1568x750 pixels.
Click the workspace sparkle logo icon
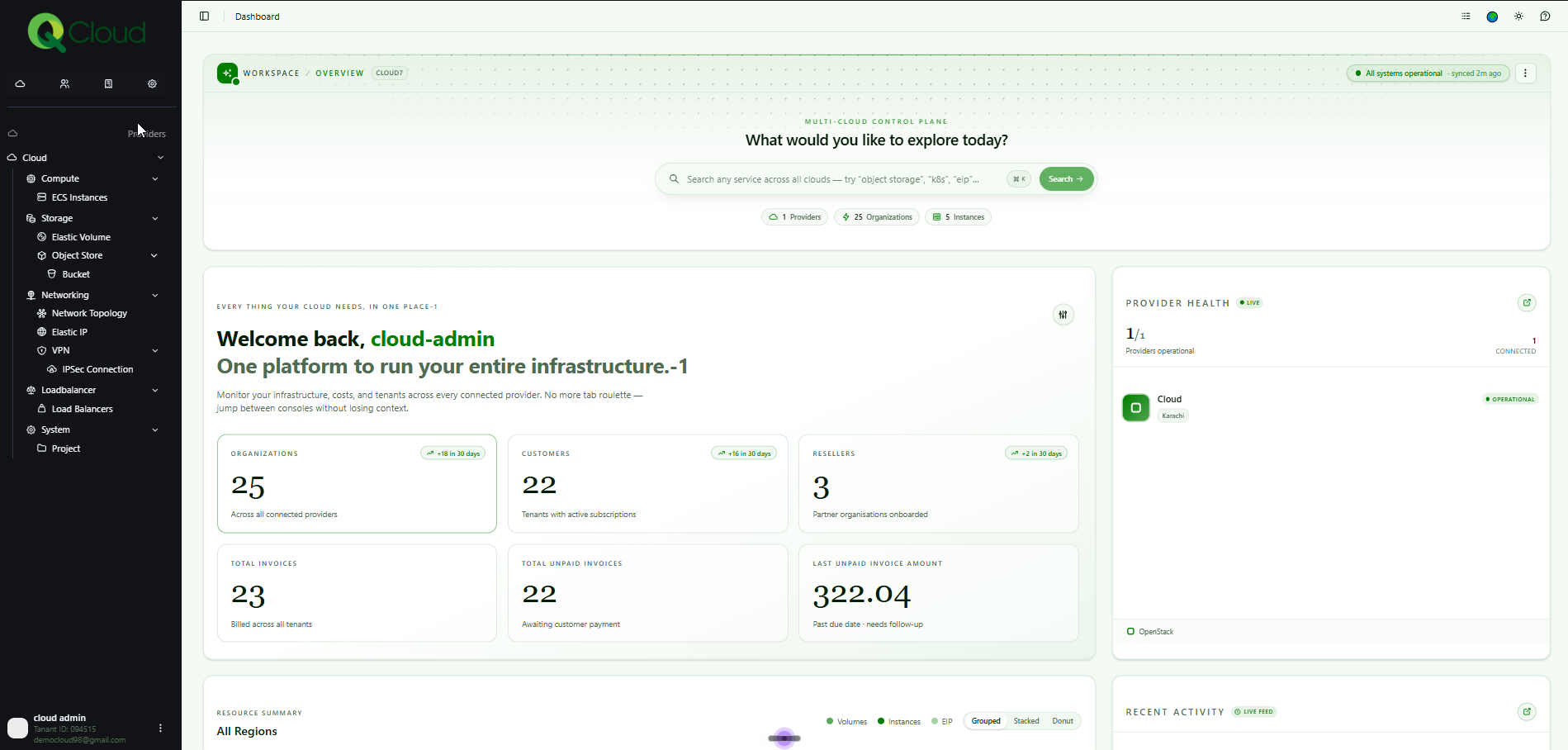coord(227,73)
